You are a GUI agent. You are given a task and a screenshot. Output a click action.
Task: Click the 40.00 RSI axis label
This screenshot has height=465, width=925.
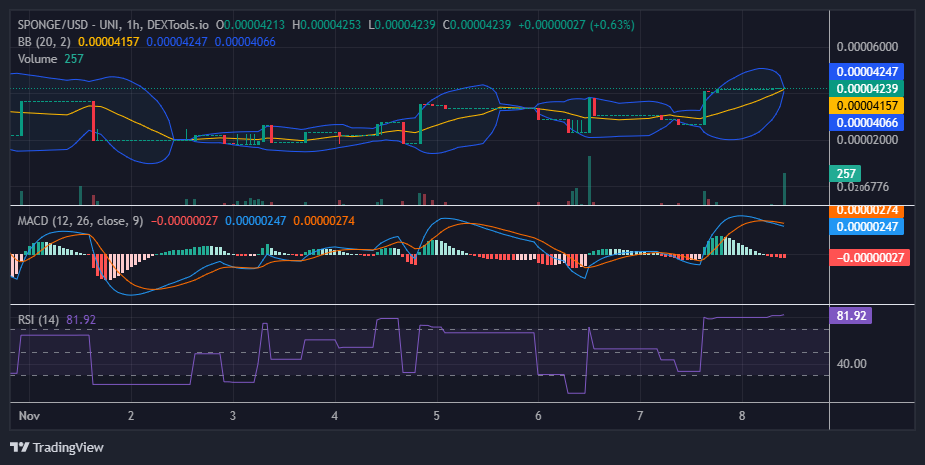point(851,364)
